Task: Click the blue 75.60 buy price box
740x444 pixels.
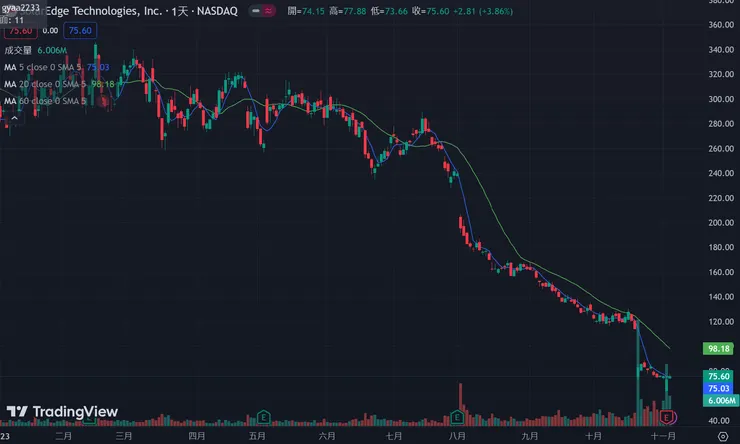Action: pos(80,31)
